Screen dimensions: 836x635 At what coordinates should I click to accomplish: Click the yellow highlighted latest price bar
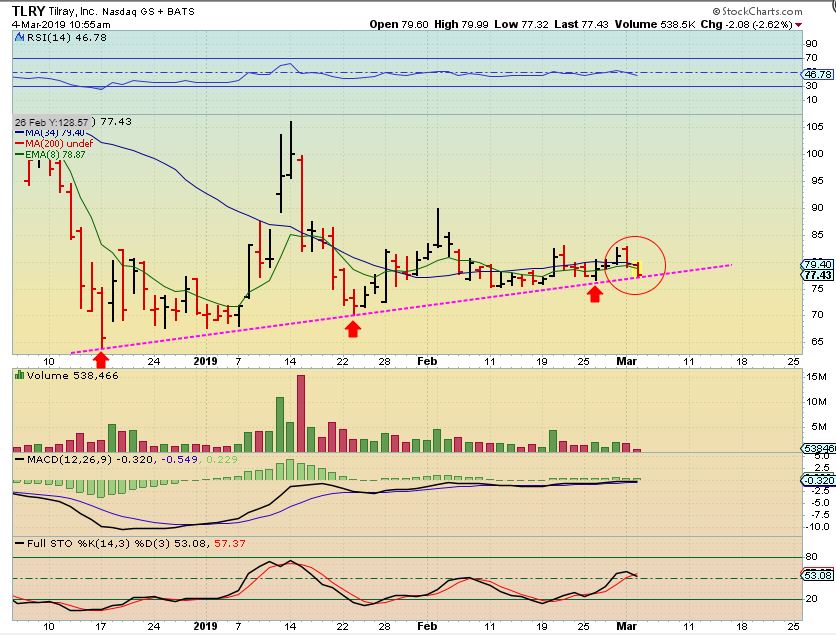638,269
